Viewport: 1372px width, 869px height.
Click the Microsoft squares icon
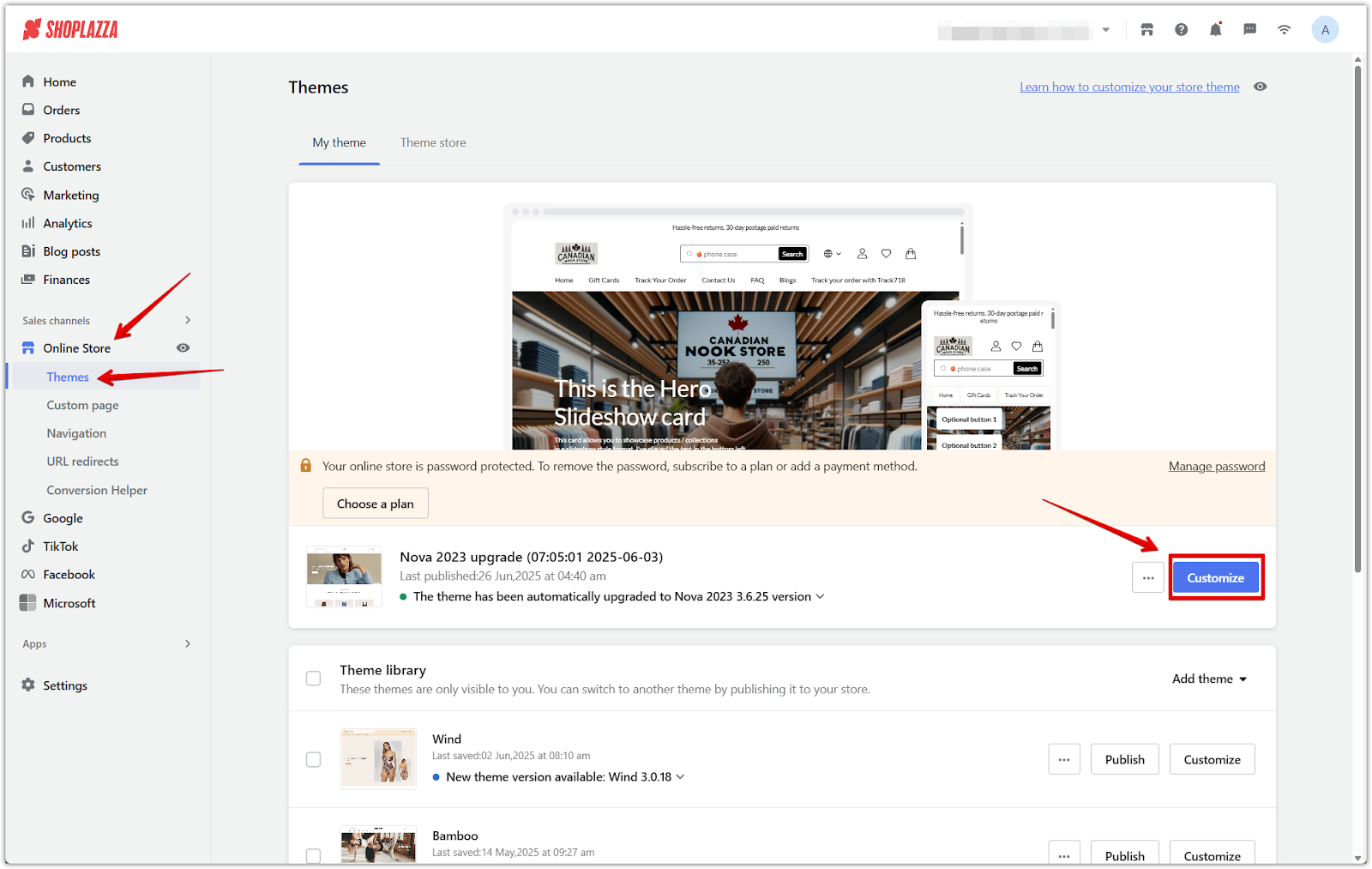pyautogui.click(x=28, y=603)
